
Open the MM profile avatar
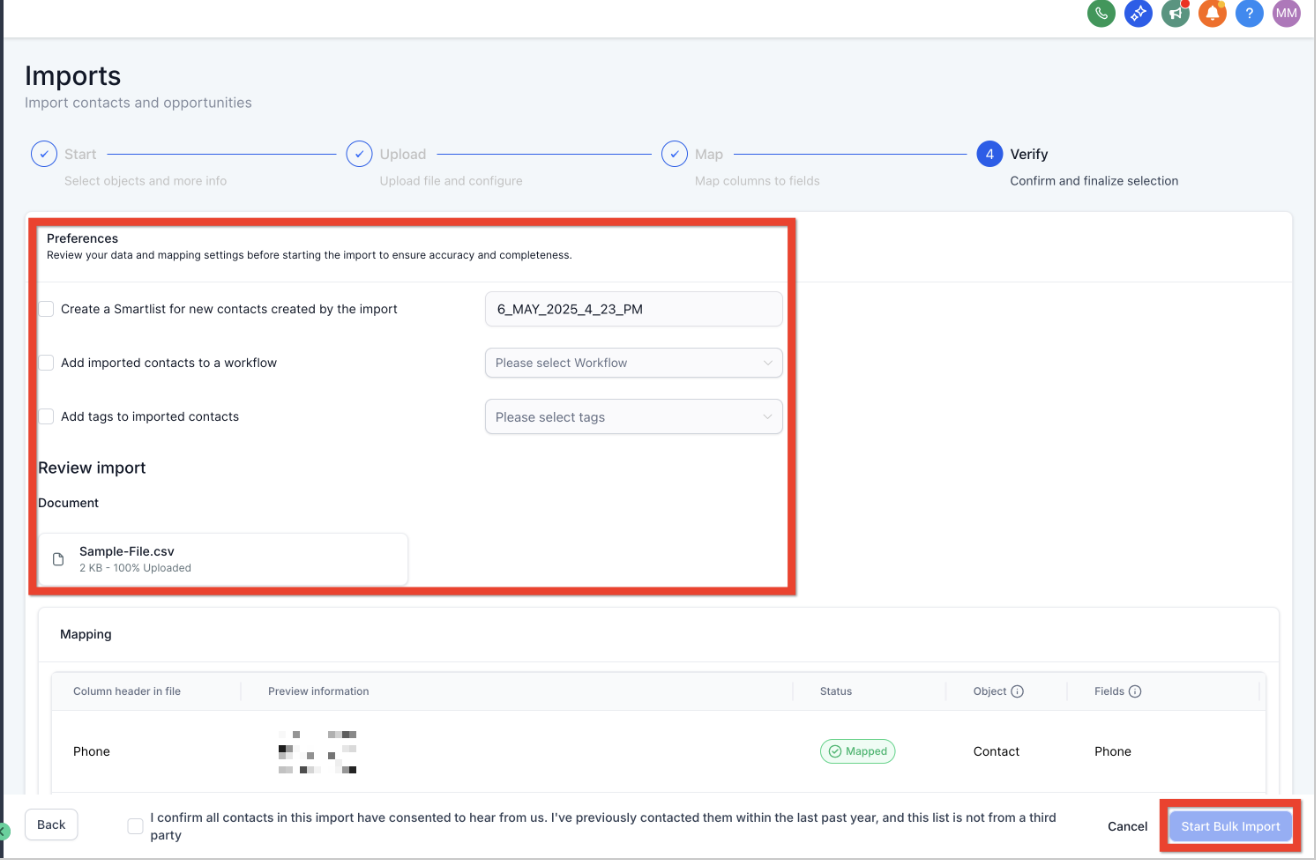[1286, 13]
